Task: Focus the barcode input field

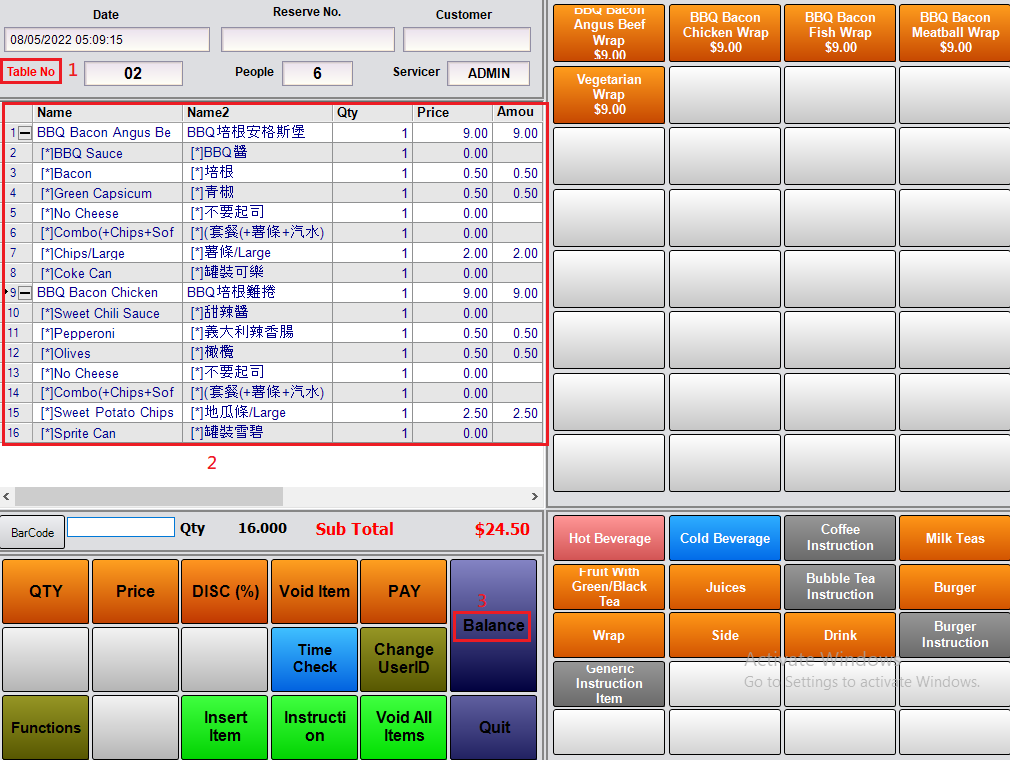Action: pos(121,527)
